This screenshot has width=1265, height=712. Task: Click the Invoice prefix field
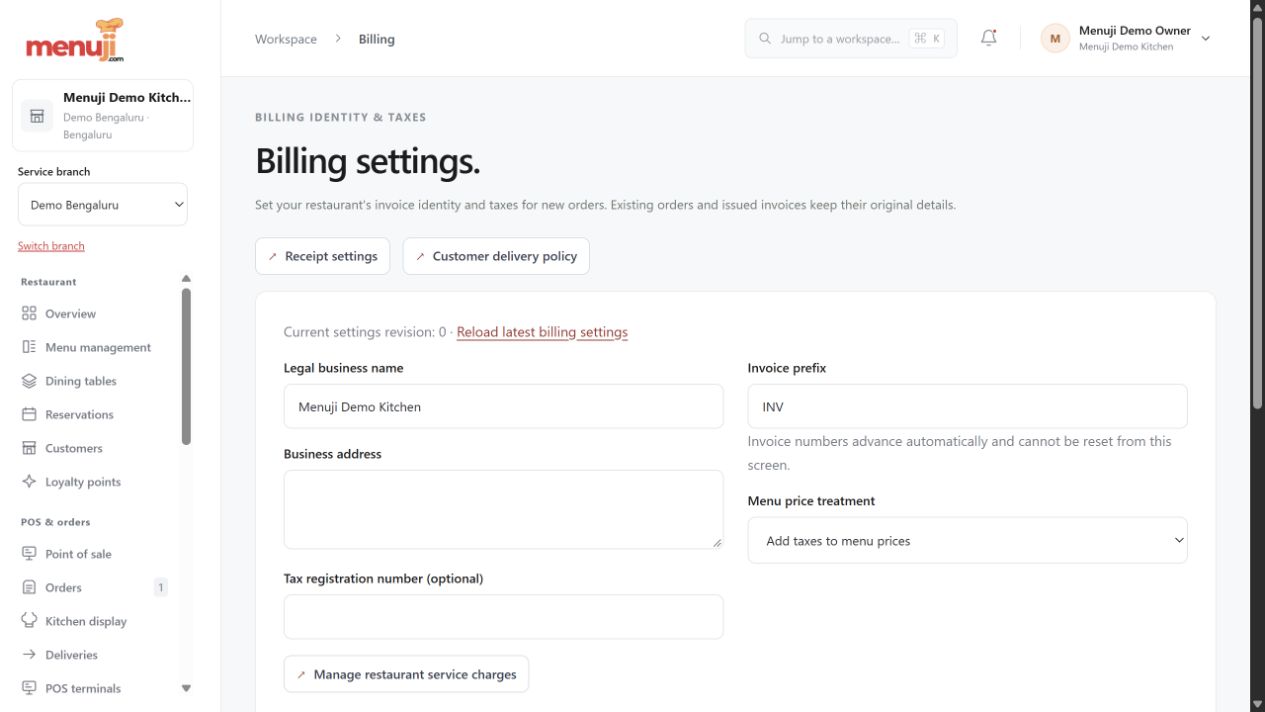(967, 406)
